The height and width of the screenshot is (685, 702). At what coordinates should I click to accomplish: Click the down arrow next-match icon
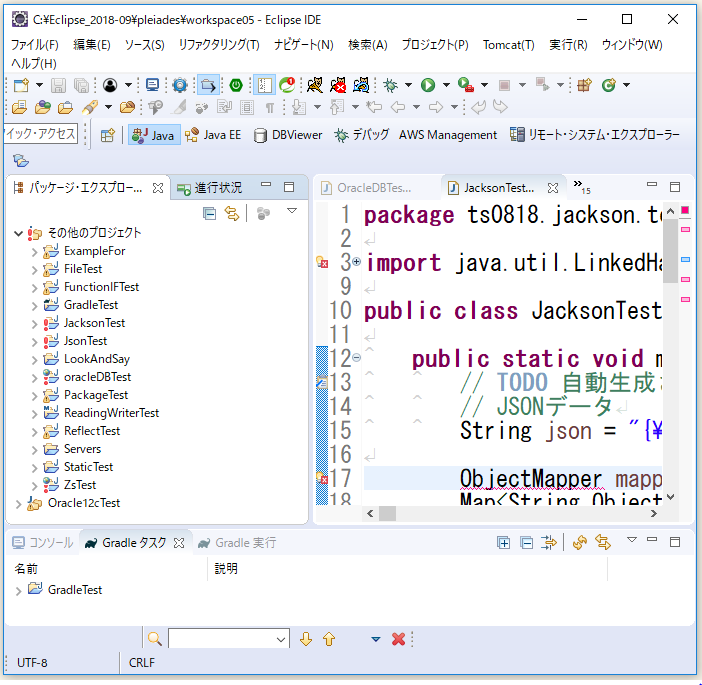coord(306,639)
